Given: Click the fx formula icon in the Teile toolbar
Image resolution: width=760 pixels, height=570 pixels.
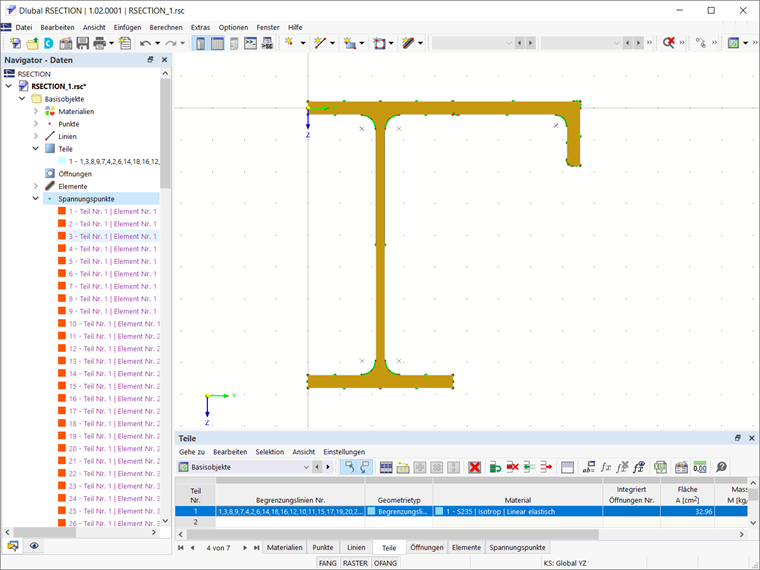Looking at the screenshot, I should pyautogui.click(x=605, y=467).
